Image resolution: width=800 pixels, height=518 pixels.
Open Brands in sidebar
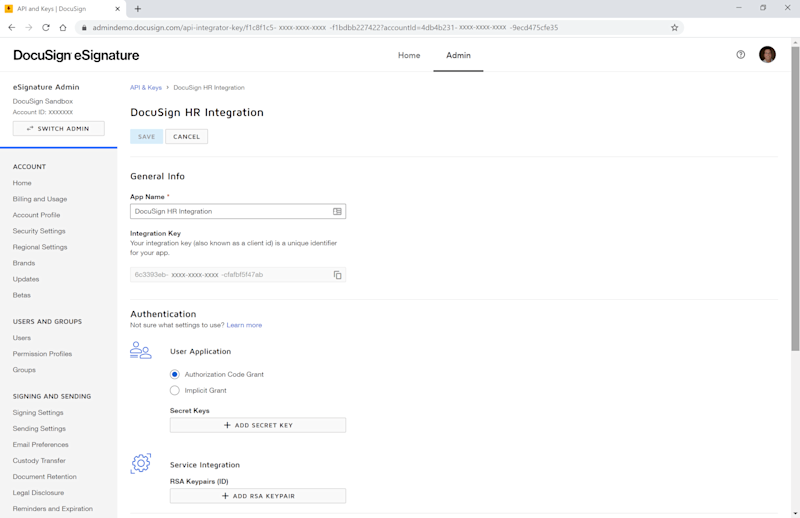(24, 263)
